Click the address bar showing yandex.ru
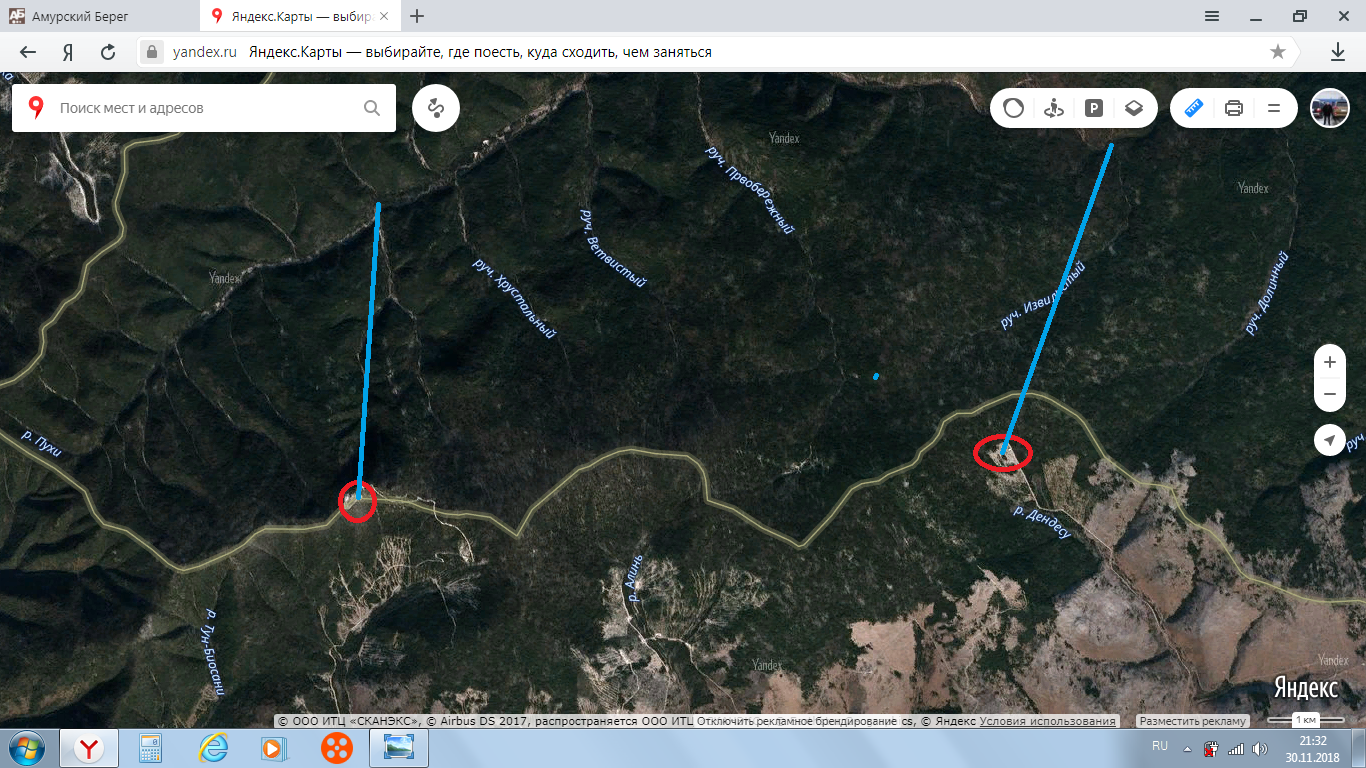The height and width of the screenshot is (768, 1366). [x=718, y=52]
